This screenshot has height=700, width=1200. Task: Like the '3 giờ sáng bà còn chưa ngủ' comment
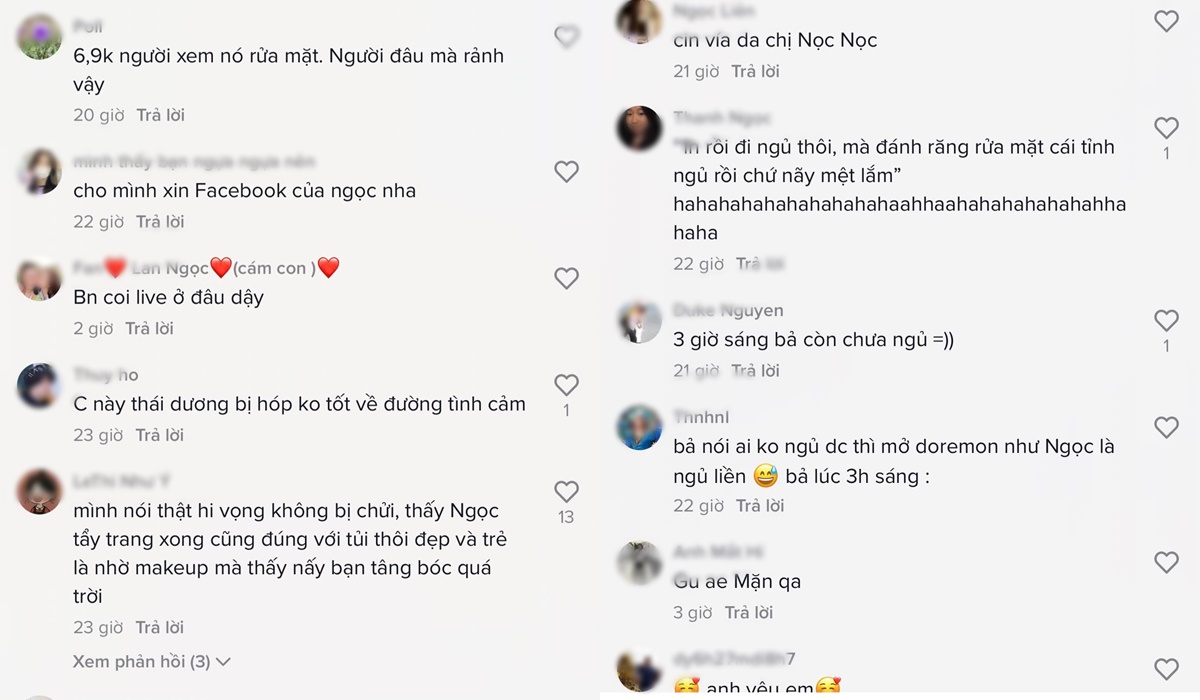pos(1166,320)
